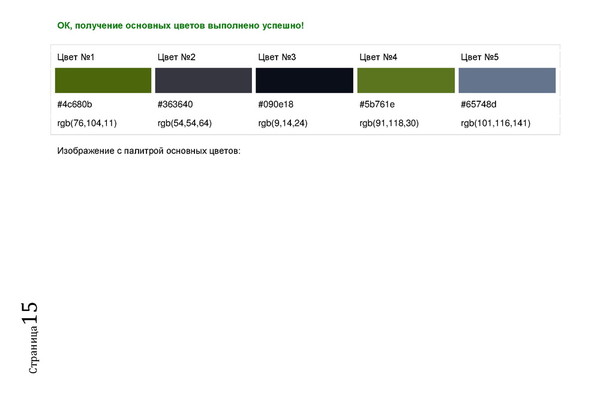This screenshot has height=399, width=600.
Task: Click the hex code #090e18
Action: pyautogui.click(x=276, y=104)
